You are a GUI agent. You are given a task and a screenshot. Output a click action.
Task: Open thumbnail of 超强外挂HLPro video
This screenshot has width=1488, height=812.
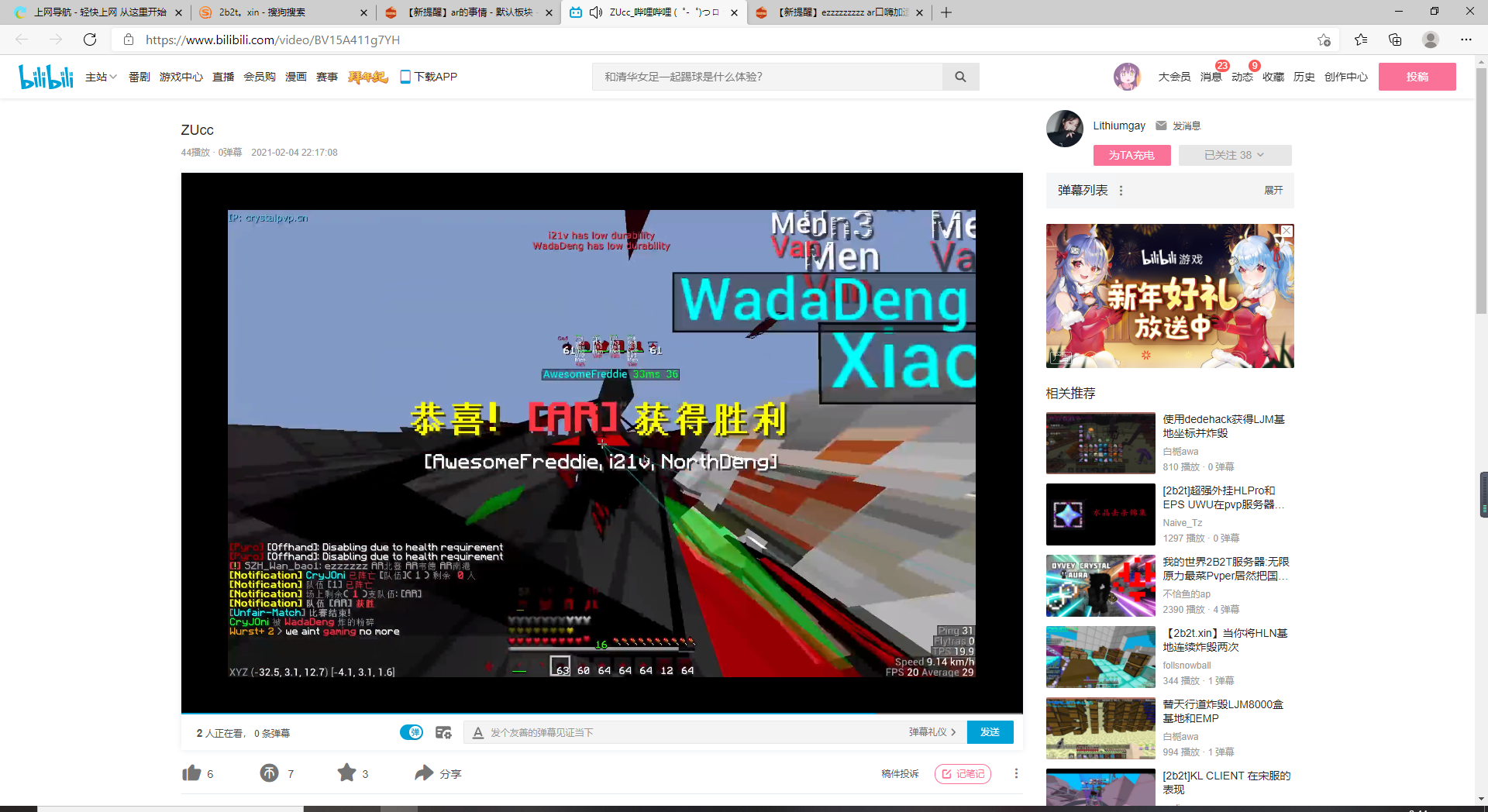(1100, 514)
